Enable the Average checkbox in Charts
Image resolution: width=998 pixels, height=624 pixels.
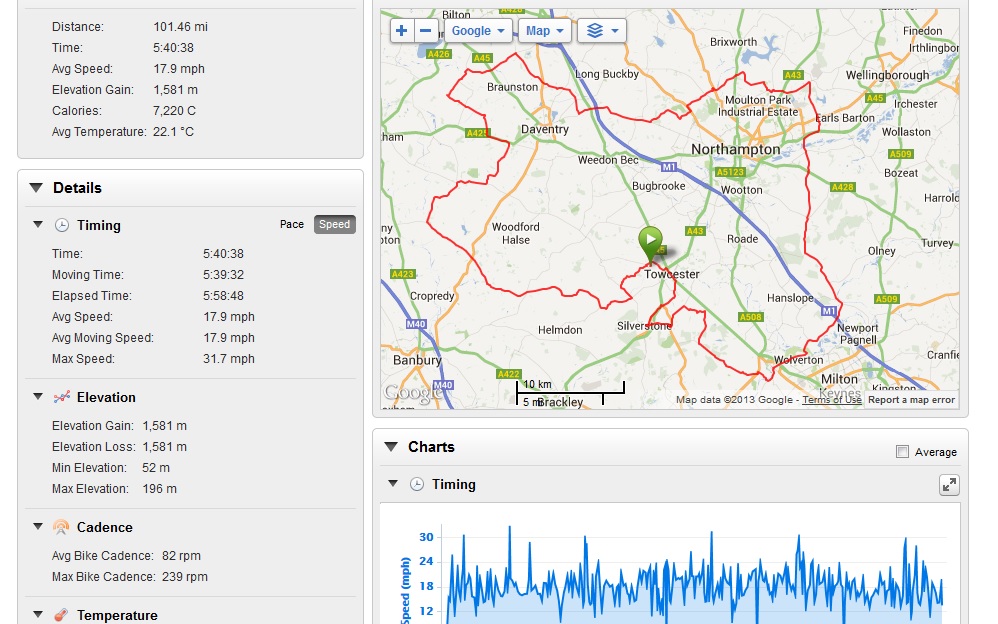[902, 451]
